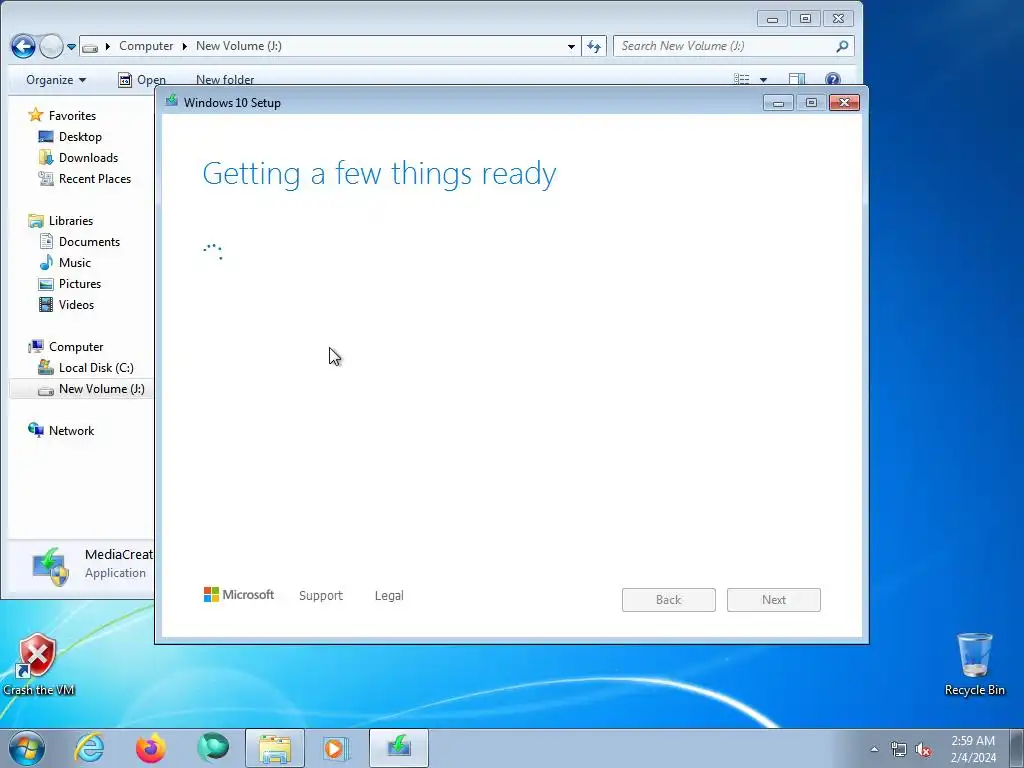Close the Windows 10 Setup window

tap(844, 103)
